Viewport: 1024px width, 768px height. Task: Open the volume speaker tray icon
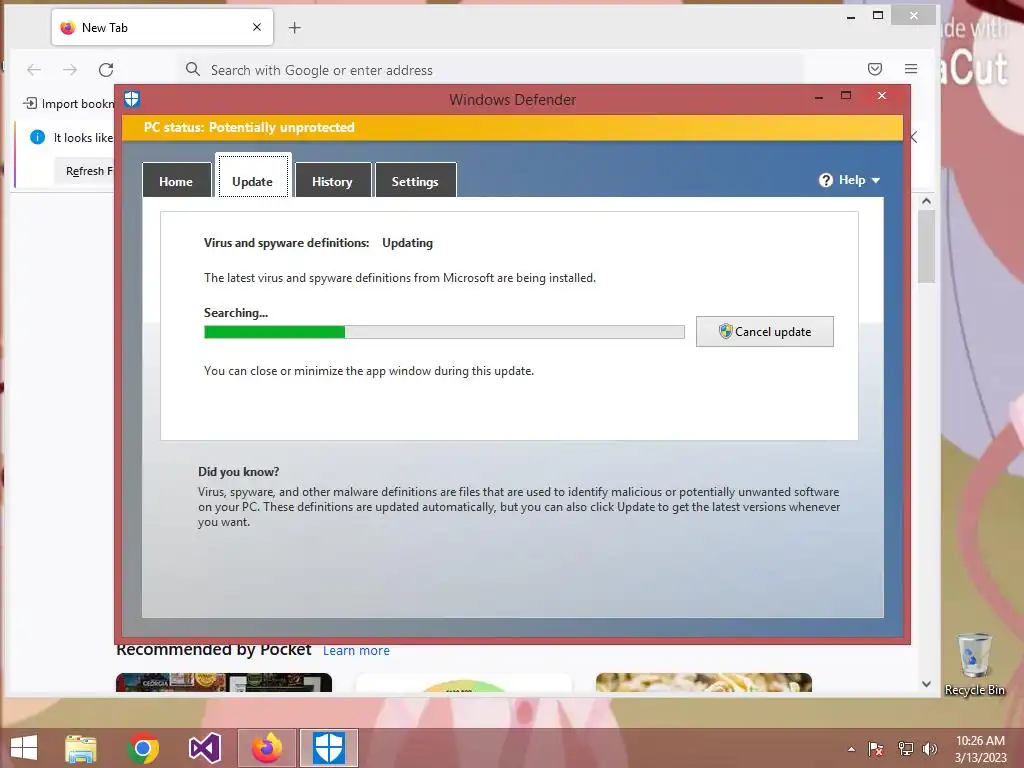coord(929,749)
